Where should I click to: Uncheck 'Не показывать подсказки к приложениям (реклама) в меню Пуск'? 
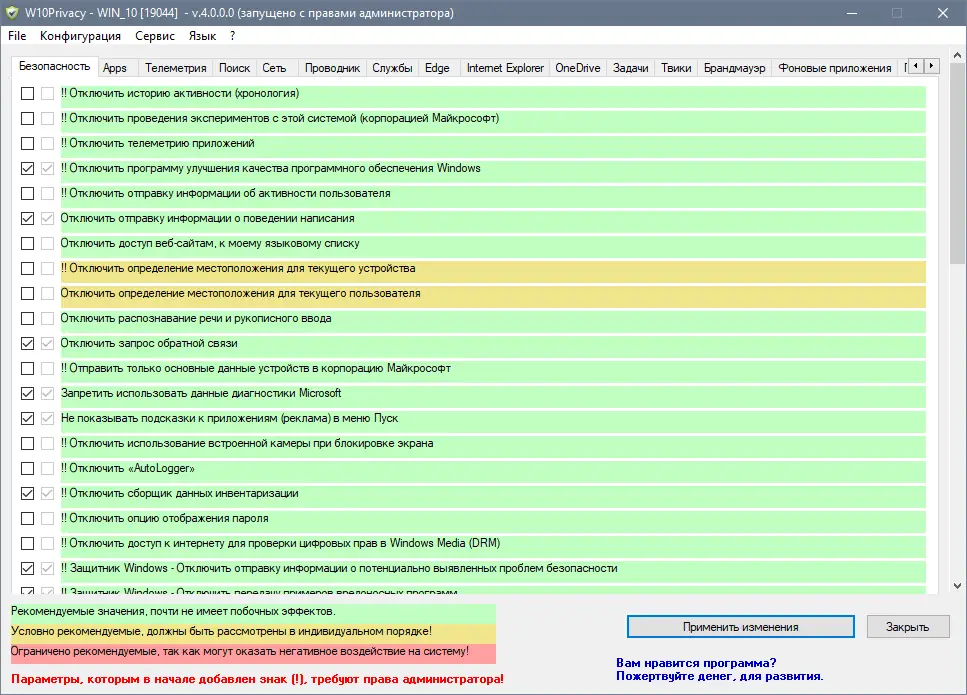[27, 418]
